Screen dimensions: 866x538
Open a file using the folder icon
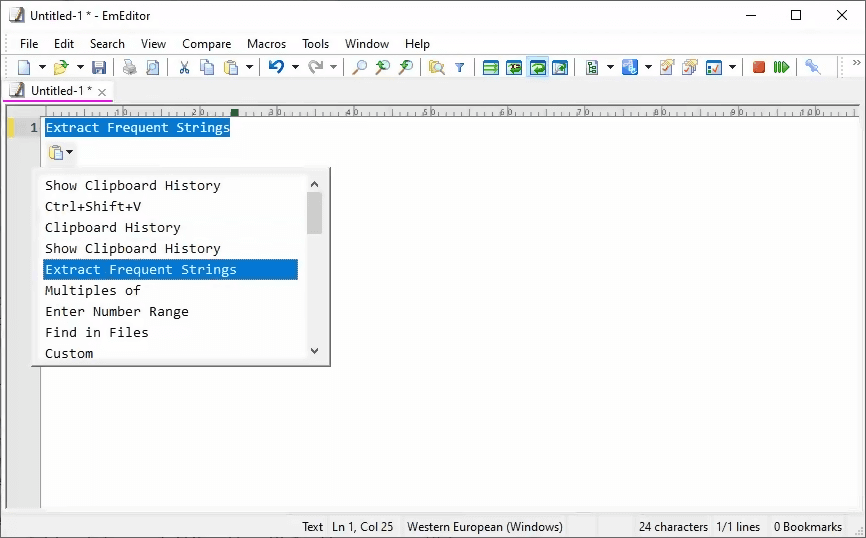click(61, 67)
